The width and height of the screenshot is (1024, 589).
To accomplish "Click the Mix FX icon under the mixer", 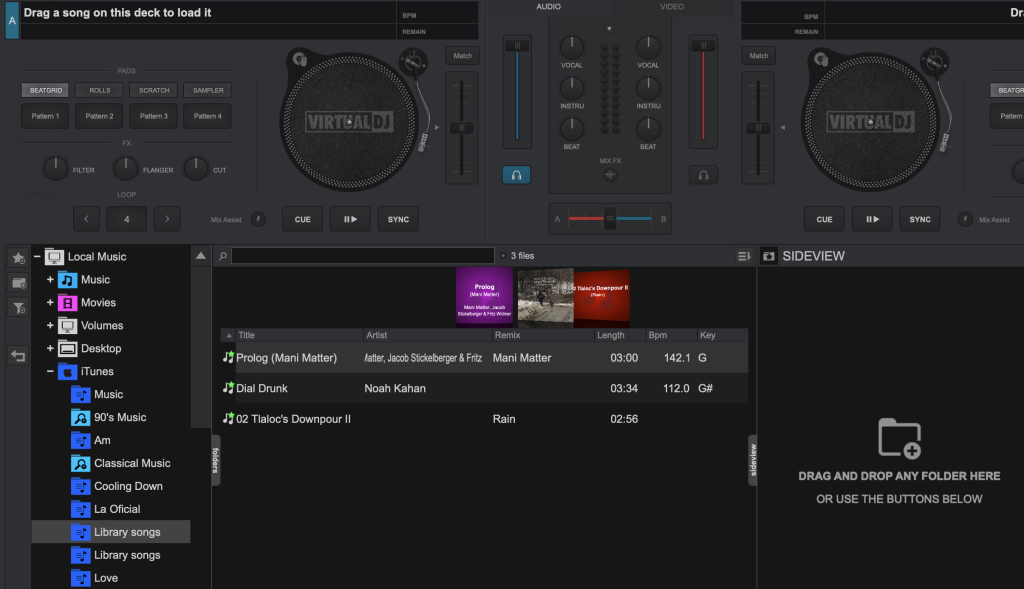I will point(610,175).
